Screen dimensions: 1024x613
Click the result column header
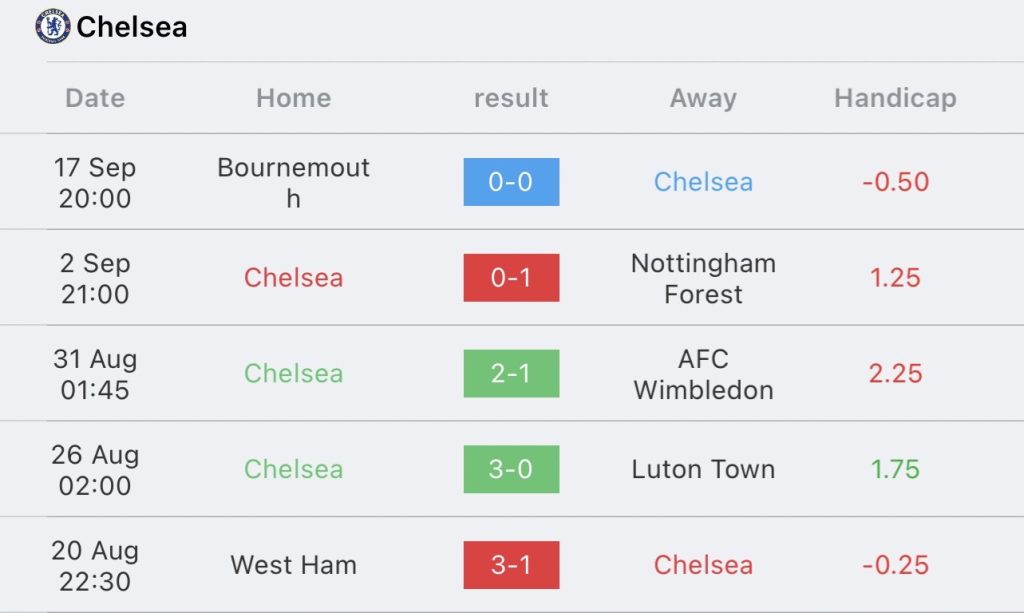(x=511, y=98)
